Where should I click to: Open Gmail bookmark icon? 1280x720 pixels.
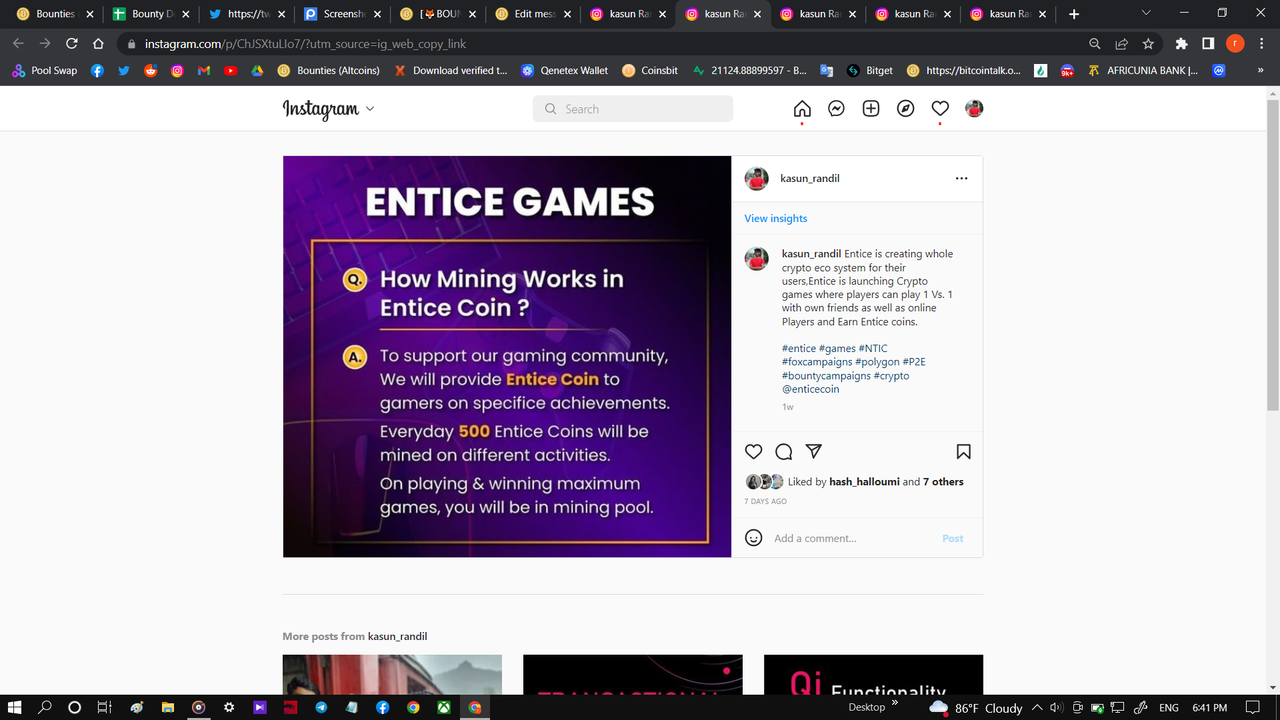204,71
